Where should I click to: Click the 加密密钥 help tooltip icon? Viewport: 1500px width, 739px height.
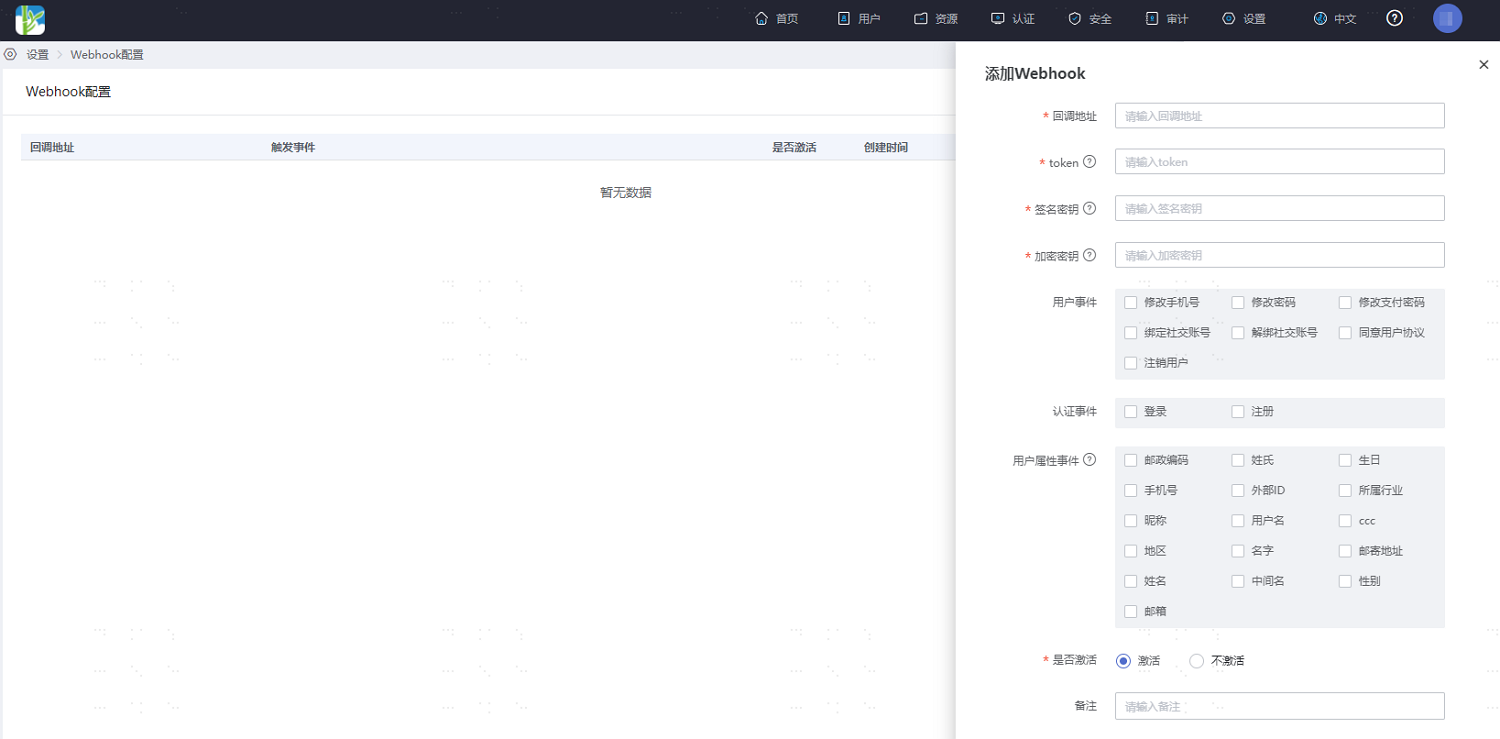(1090, 255)
